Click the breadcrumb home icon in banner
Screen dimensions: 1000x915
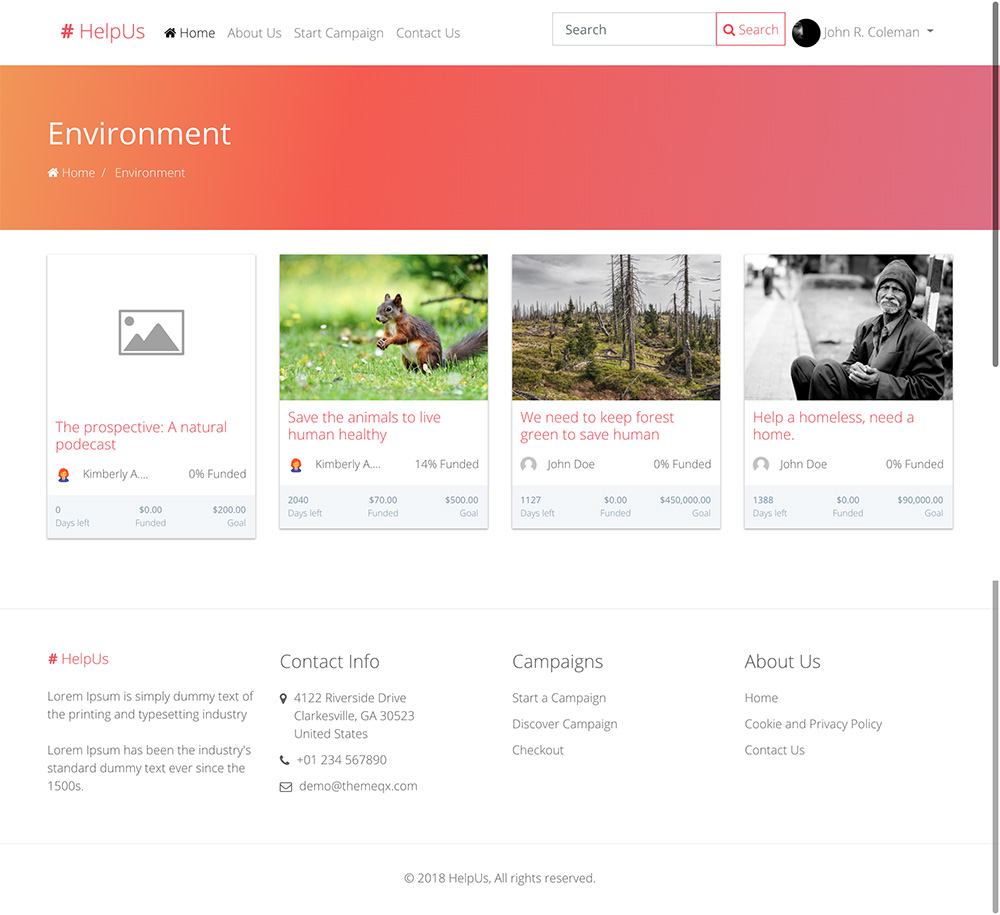[53, 173]
